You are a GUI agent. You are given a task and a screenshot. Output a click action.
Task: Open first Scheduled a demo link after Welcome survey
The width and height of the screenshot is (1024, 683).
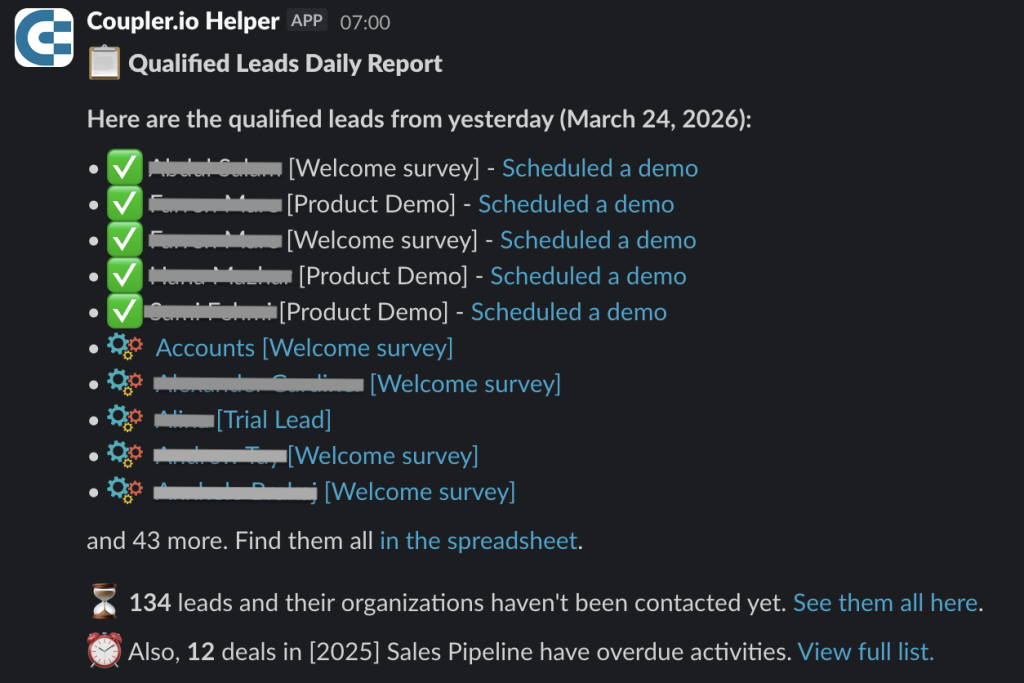click(x=600, y=168)
